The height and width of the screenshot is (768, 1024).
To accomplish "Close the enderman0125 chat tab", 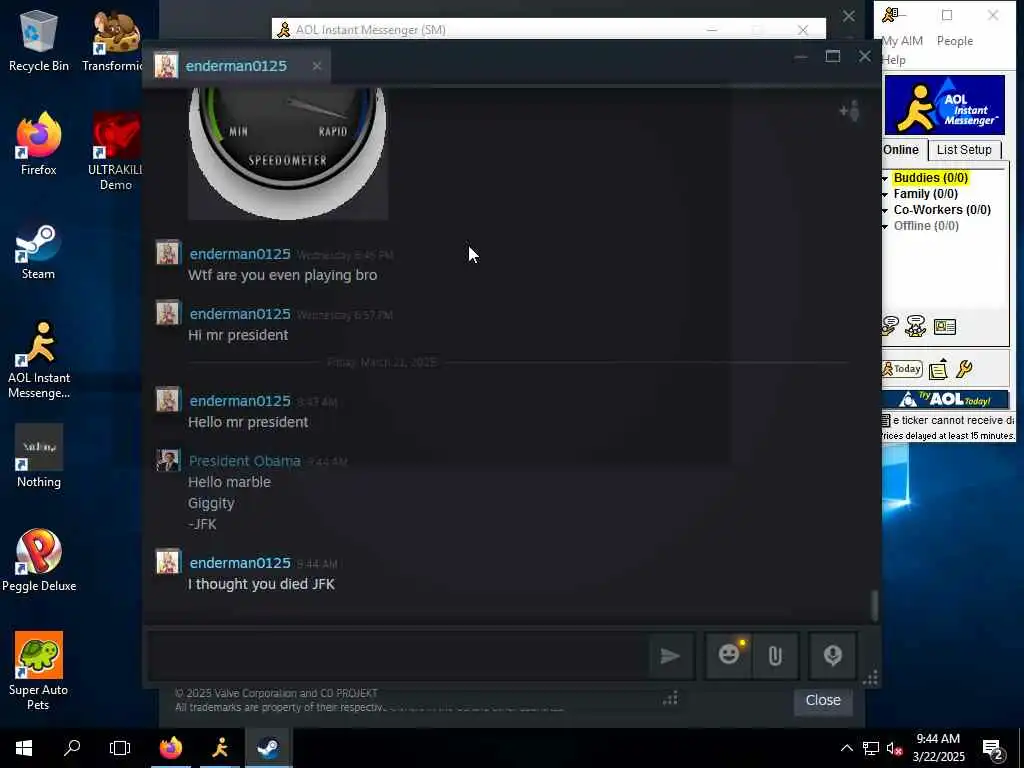I will 317,66.
